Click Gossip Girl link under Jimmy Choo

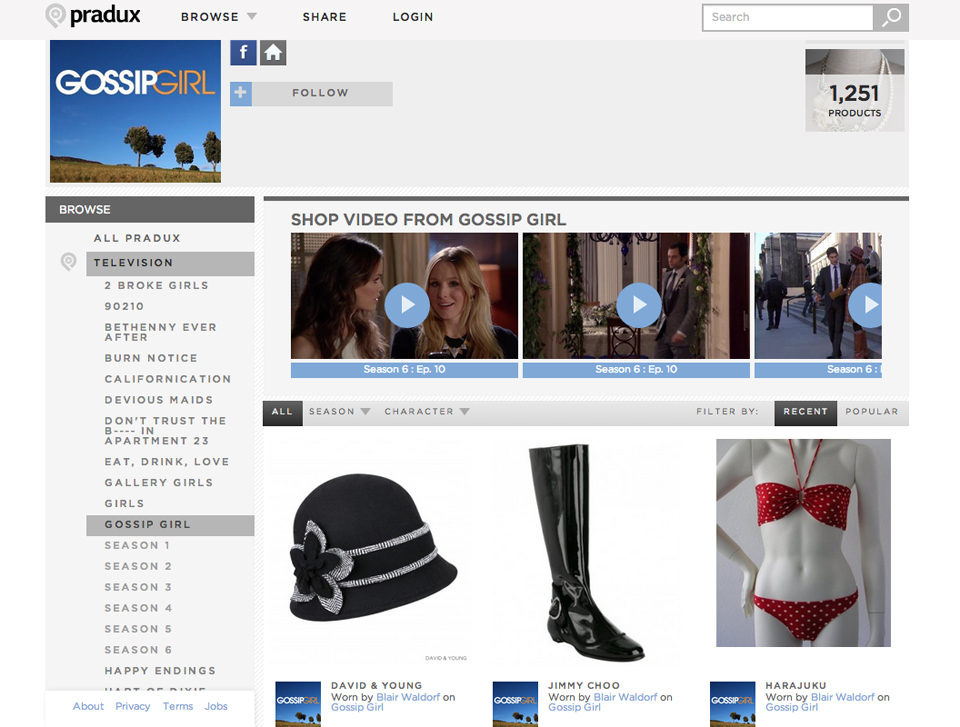click(x=574, y=707)
